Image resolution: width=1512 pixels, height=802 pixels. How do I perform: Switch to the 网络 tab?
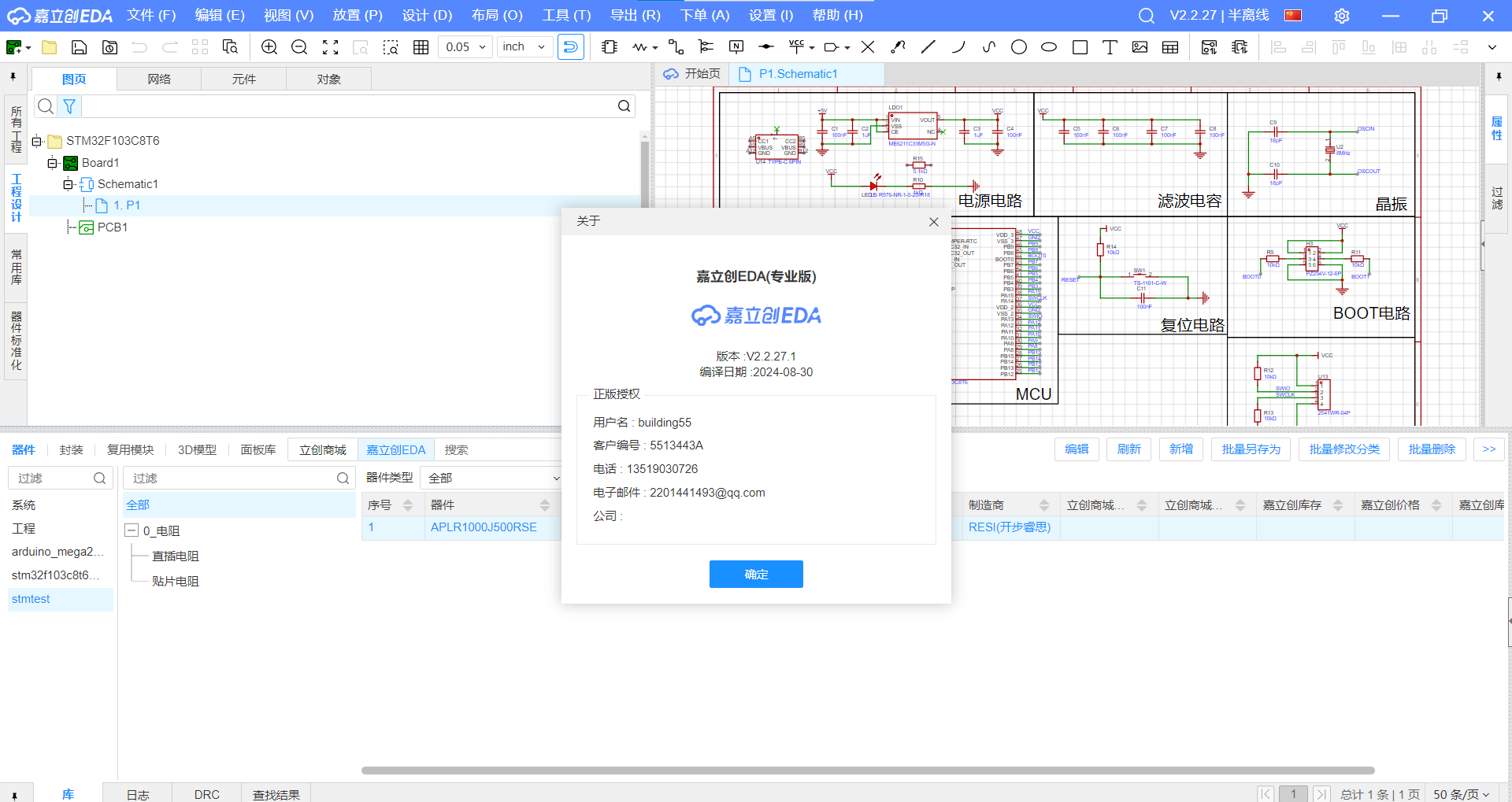coord(159,79)
